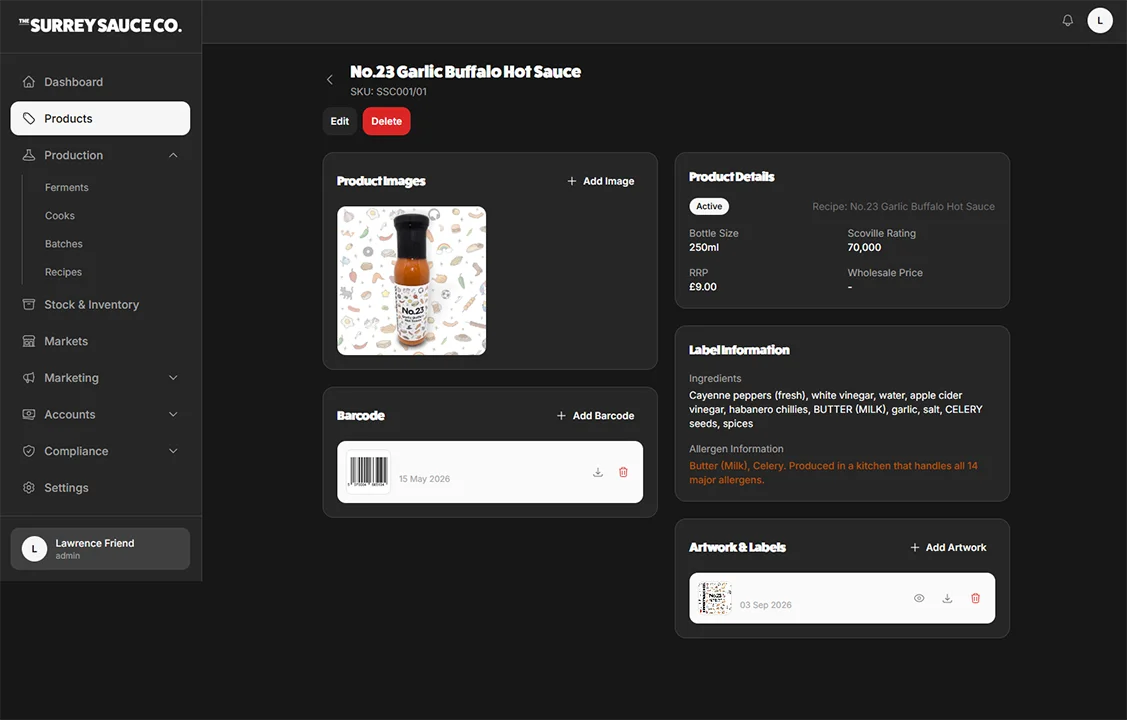Open the barcode thumbnail image
Viewport: 1128px width, 720px height.
coord(368,472)
